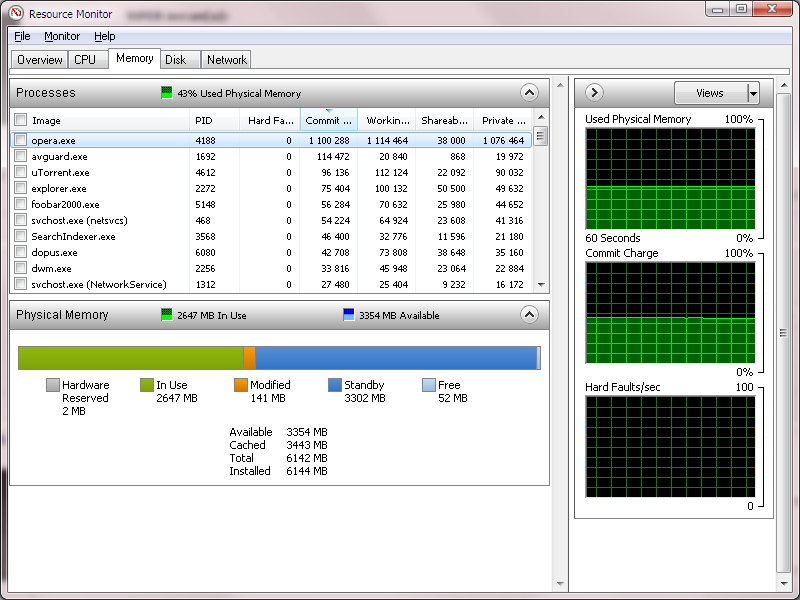Click the green In Use memory header icon
Screen dimensions: 800x600
(x=166, y=315)
